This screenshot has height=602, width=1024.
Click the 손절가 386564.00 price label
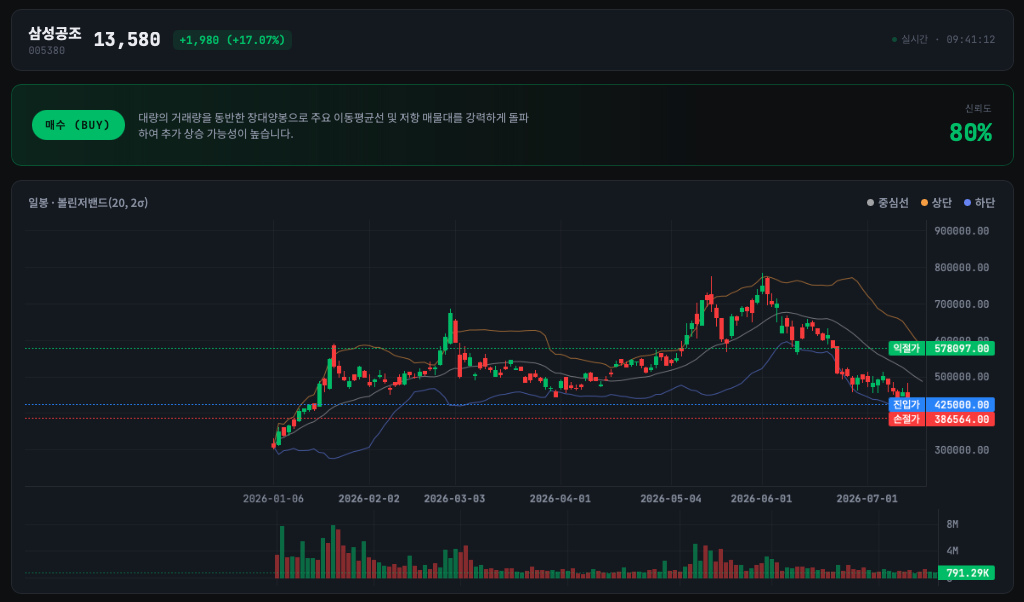pyautogui.click(x=942, y=419)
